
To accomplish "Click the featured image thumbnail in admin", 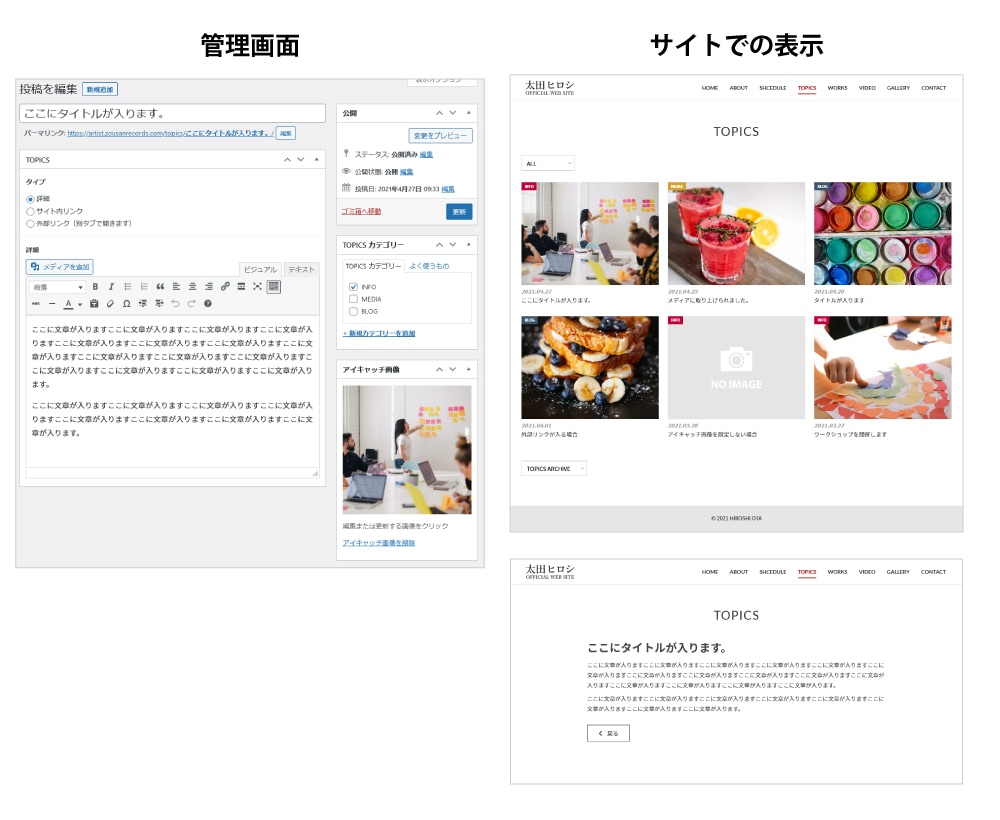I will (407, 450).
